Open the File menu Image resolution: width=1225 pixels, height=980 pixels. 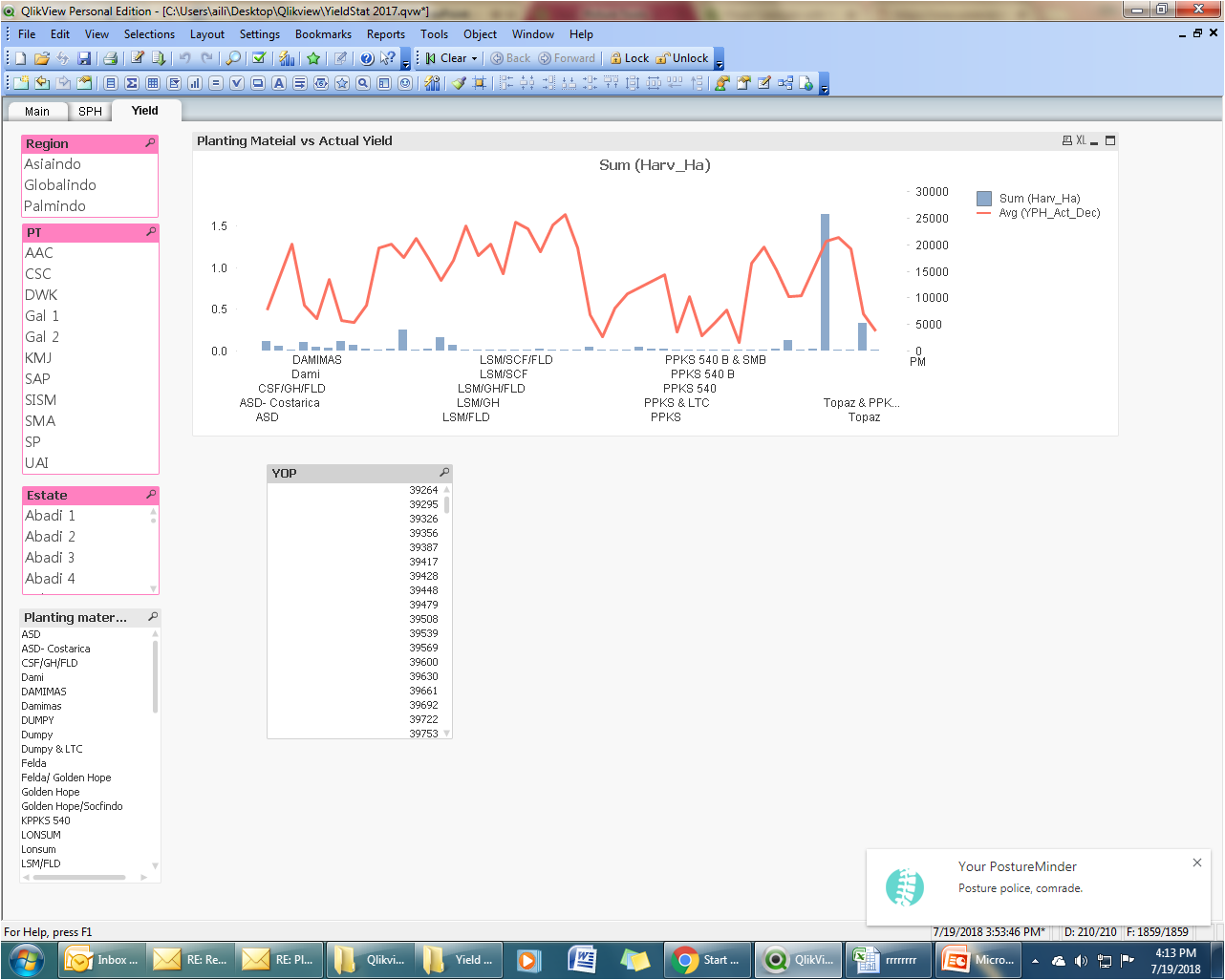tap(27, 34)
